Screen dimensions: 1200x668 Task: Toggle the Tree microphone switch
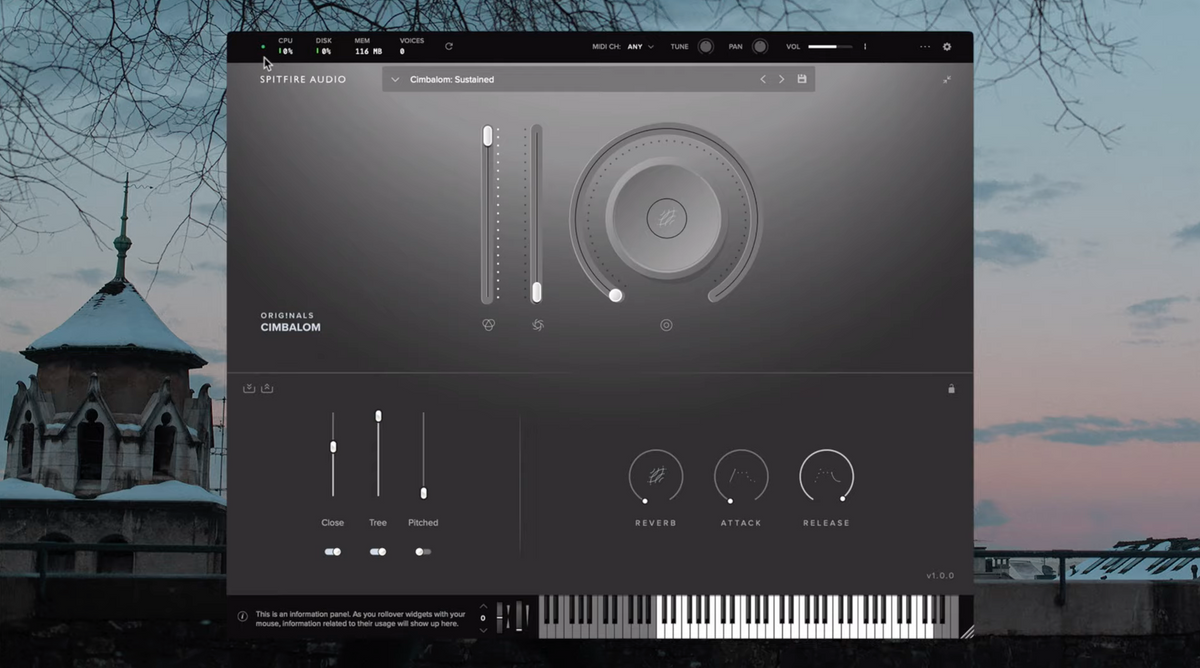(378, 551)
